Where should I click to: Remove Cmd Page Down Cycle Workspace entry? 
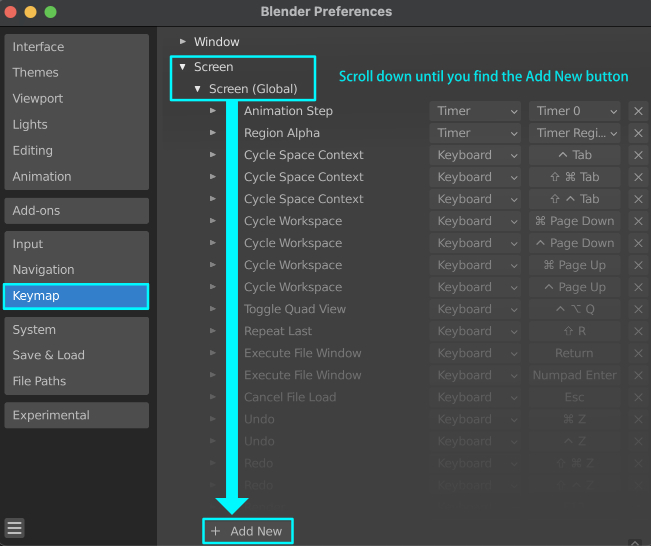tap(638, 221)
